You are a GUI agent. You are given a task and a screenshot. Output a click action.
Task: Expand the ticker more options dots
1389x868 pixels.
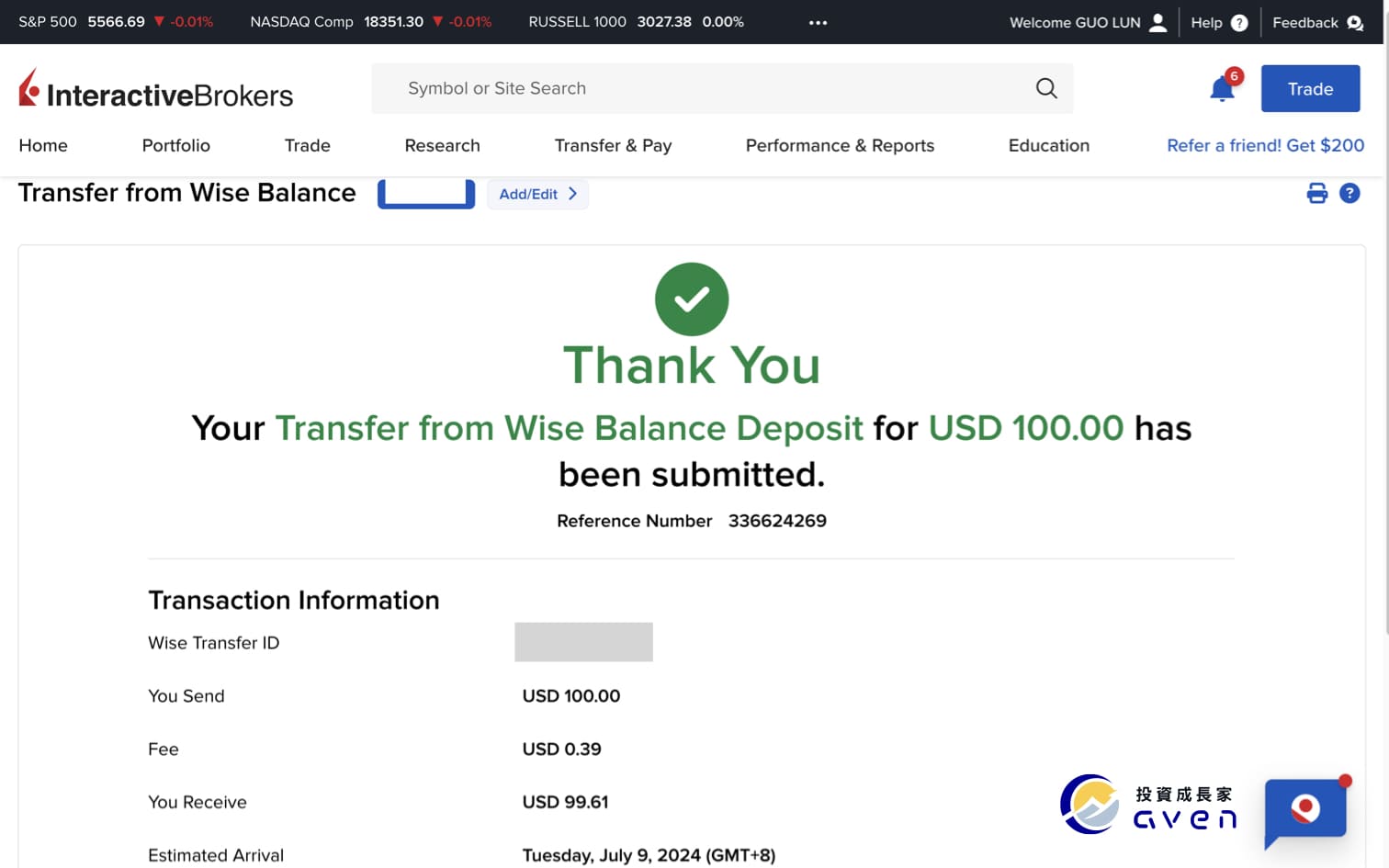pos(818,22)
